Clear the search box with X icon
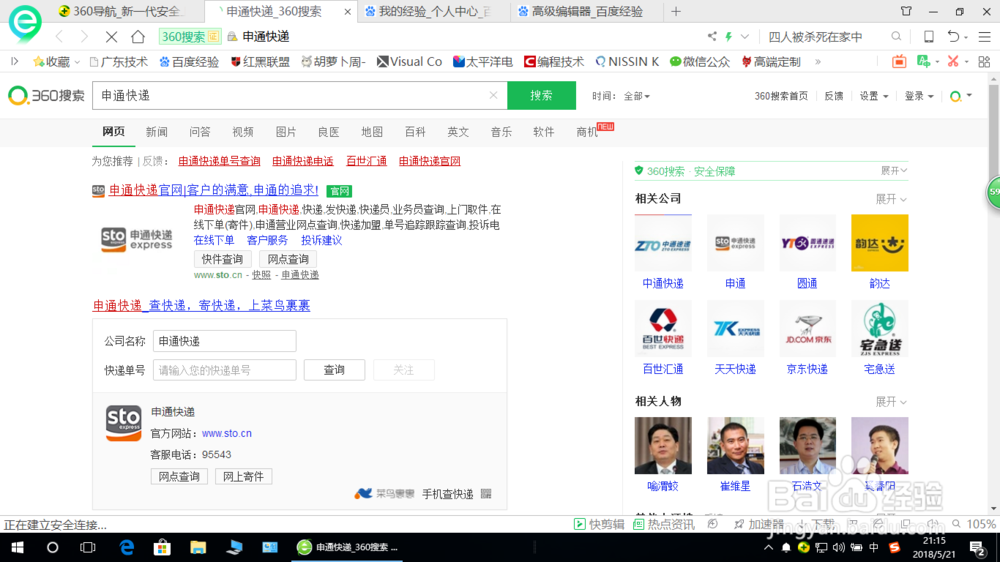 click(493, 95)
